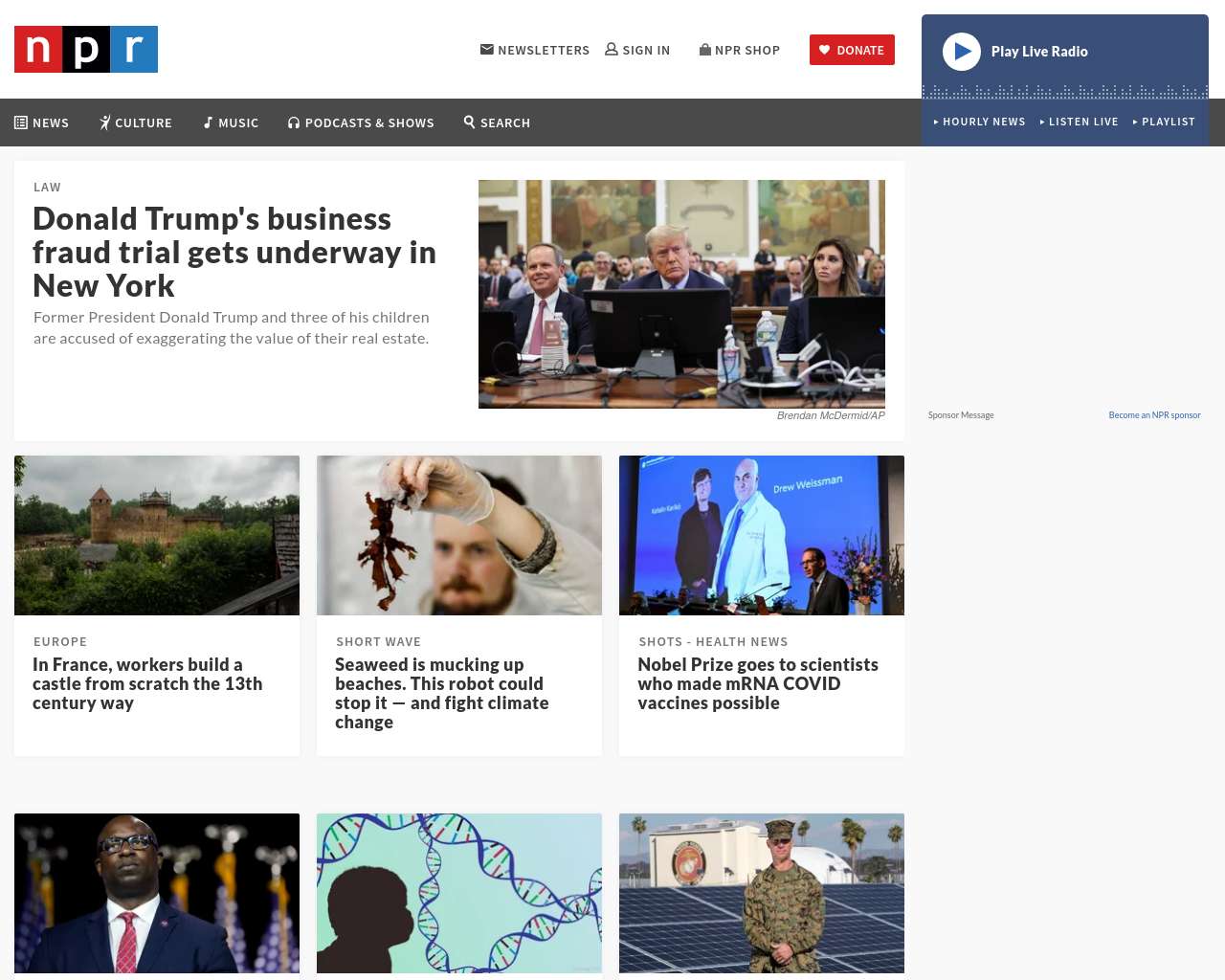
Task: Click the shopping bag NPR Shop icon
Action: click(705, 50)
